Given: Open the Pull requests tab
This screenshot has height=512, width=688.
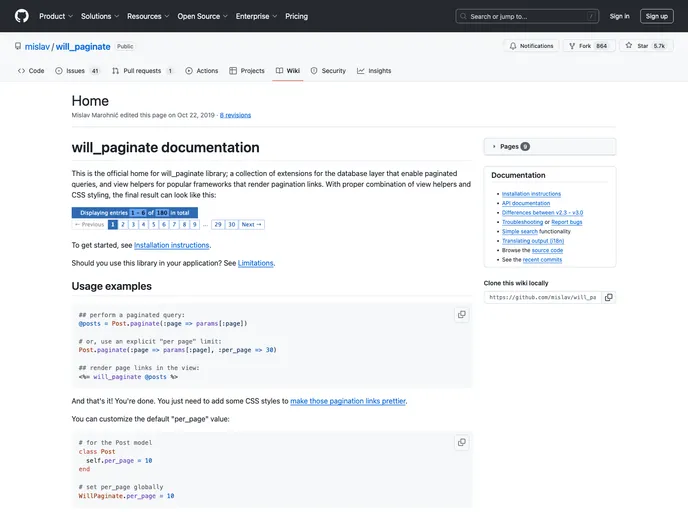Looking at the screenshot, I should click(x=143, y=71).
